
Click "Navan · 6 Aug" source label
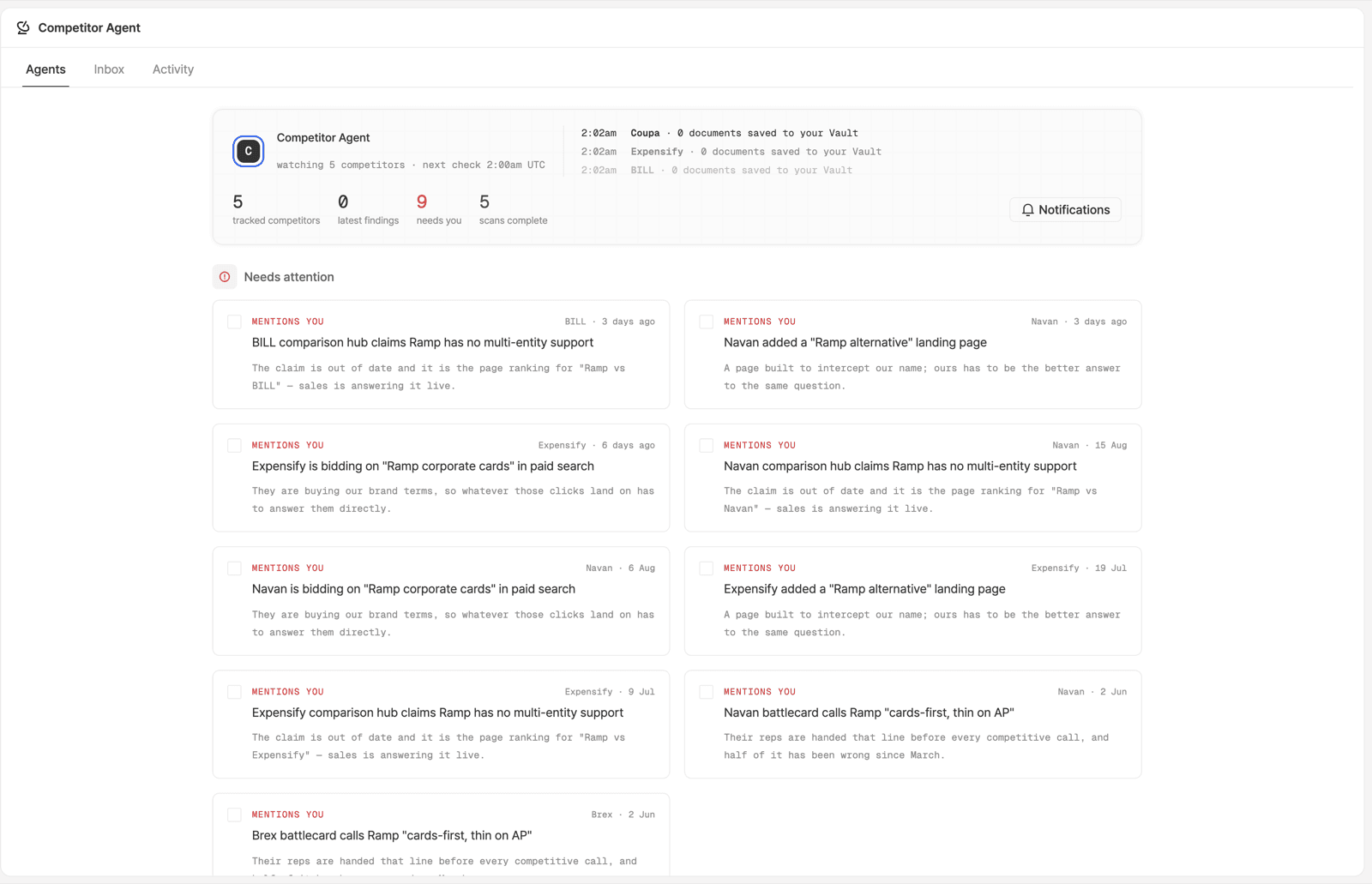pos(621,568)
